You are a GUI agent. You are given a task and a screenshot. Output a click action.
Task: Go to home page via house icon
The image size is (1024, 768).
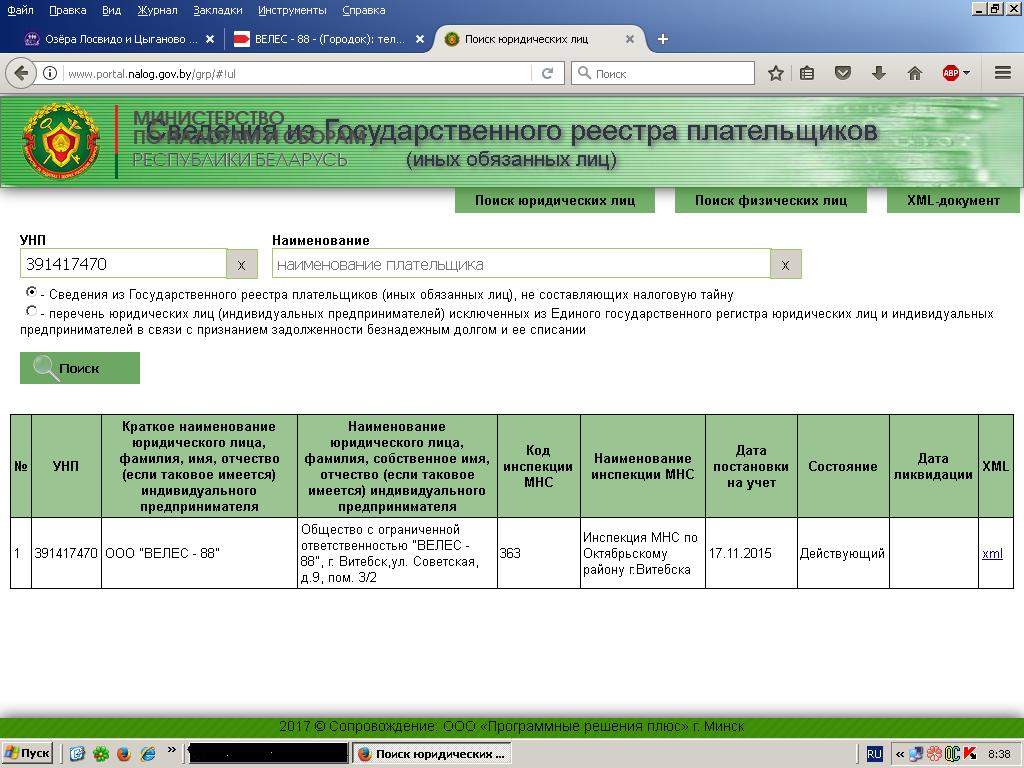pos(914,73)
